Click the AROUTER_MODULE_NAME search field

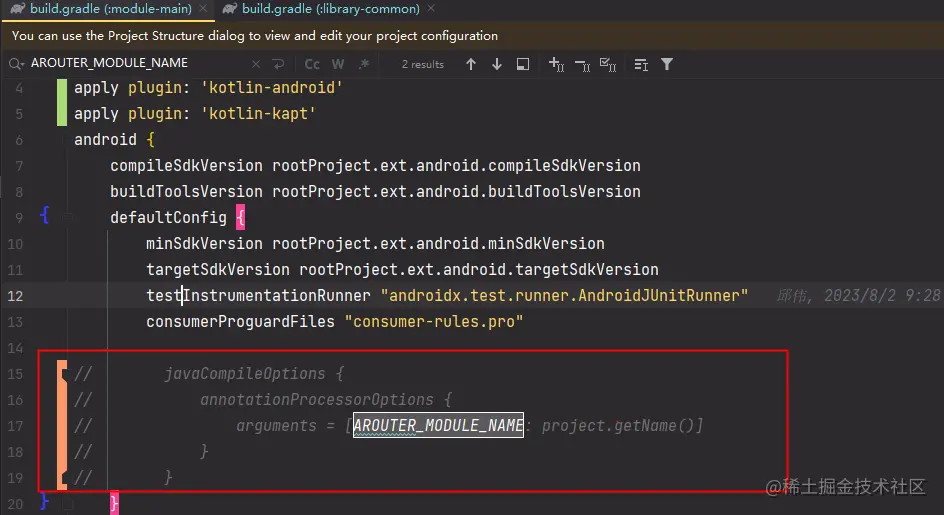coord(138,63)
